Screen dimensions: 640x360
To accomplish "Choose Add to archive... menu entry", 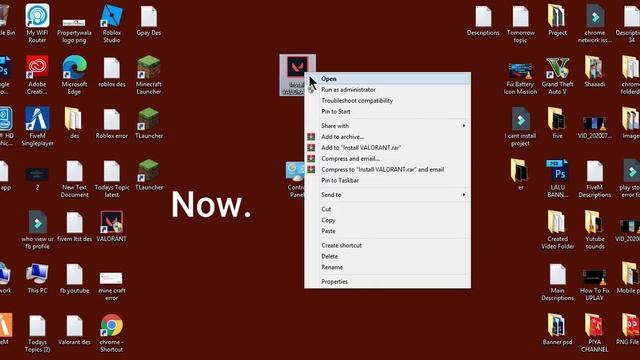I will 387,137.
